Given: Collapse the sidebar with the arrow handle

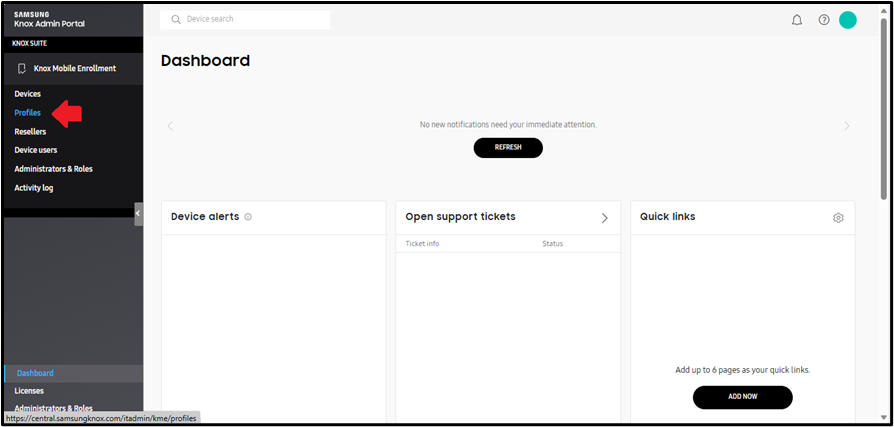Looking at the screenshot, I should click(x=139, y=214).
